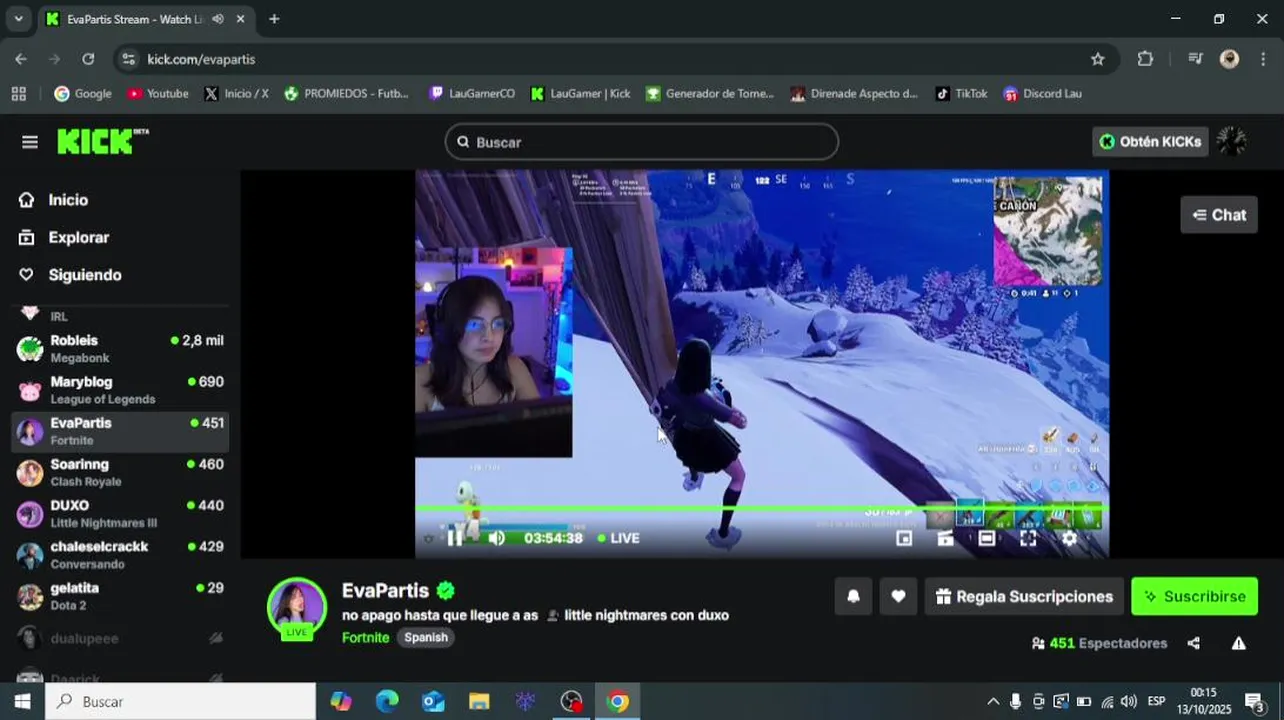Go back in the browser

click(21, 59)
